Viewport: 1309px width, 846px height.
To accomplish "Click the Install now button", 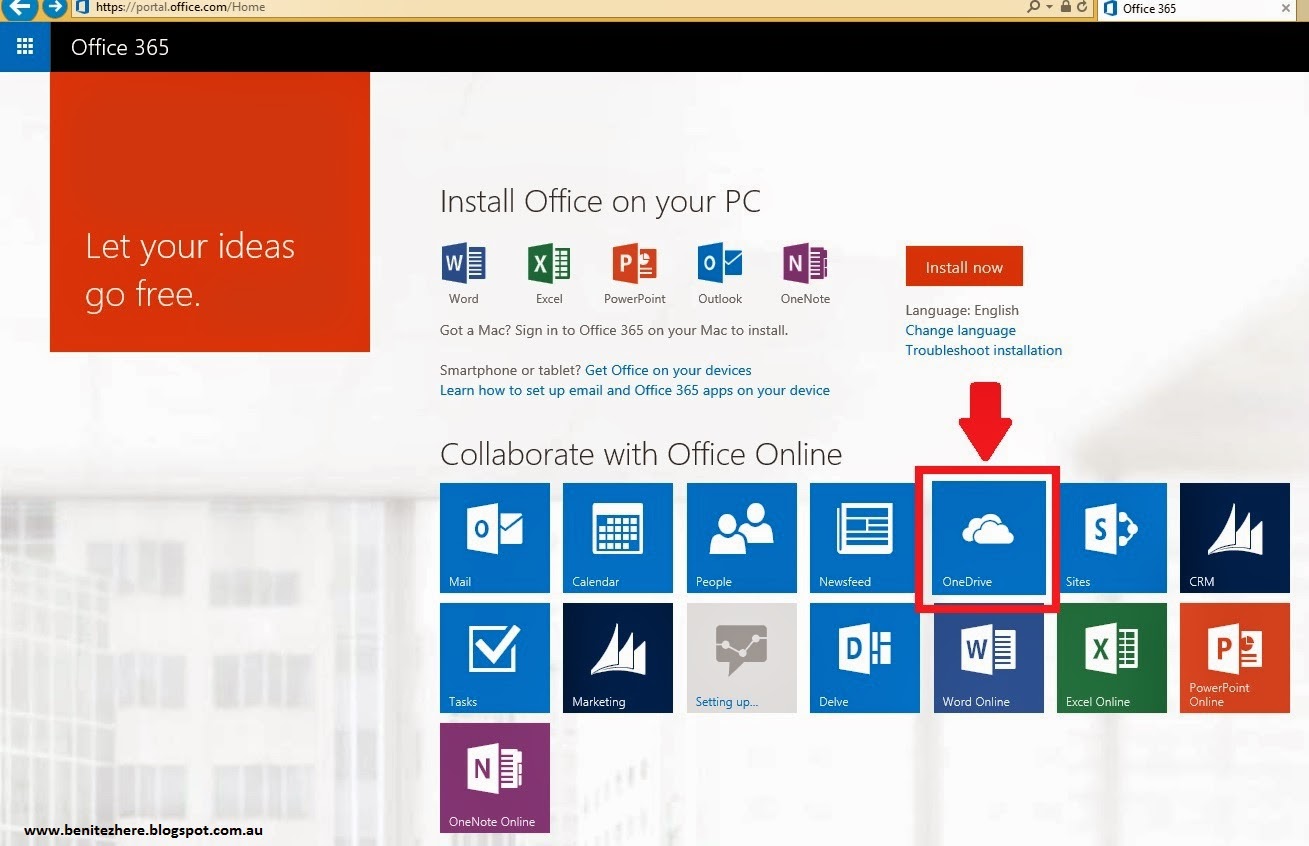I will coord(964,266).
